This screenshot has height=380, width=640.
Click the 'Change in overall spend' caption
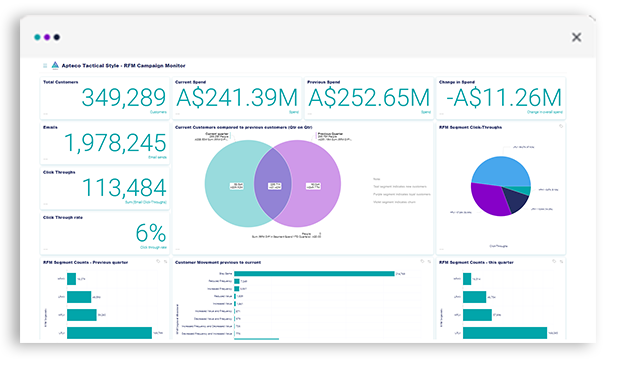point(544,112)
